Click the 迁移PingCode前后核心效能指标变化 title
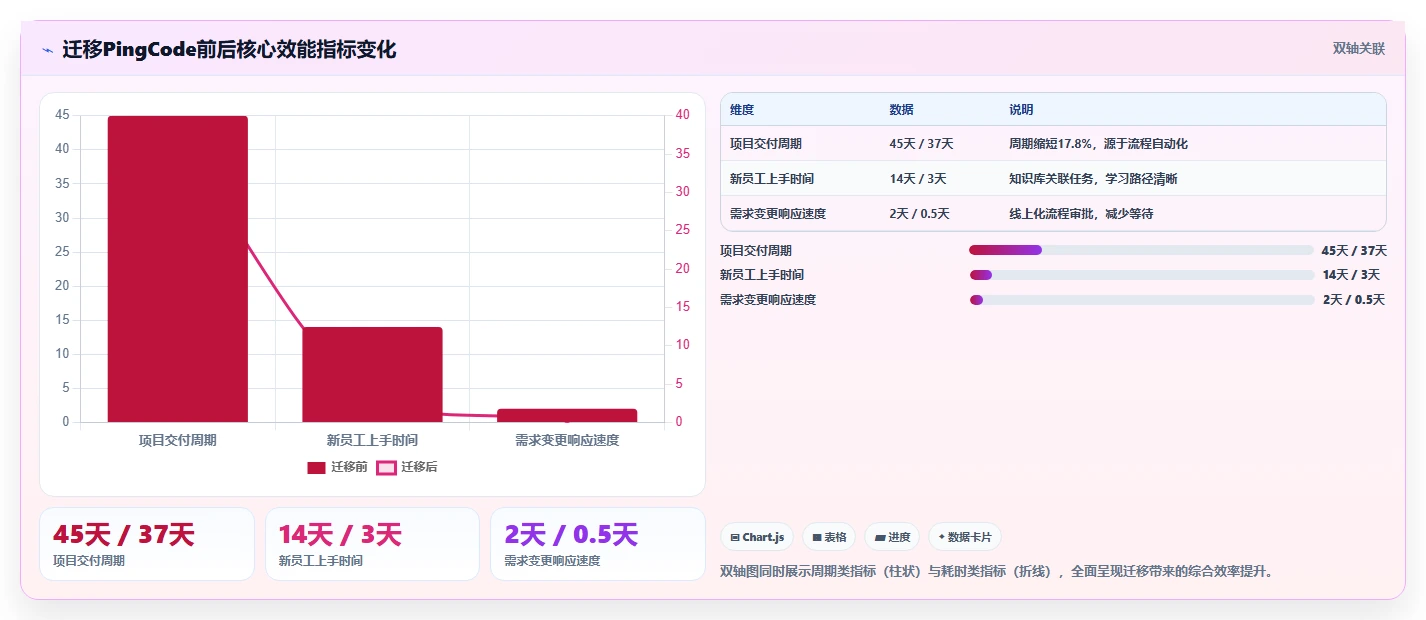This screenshot has height=620, width=1426. point(229,50)
